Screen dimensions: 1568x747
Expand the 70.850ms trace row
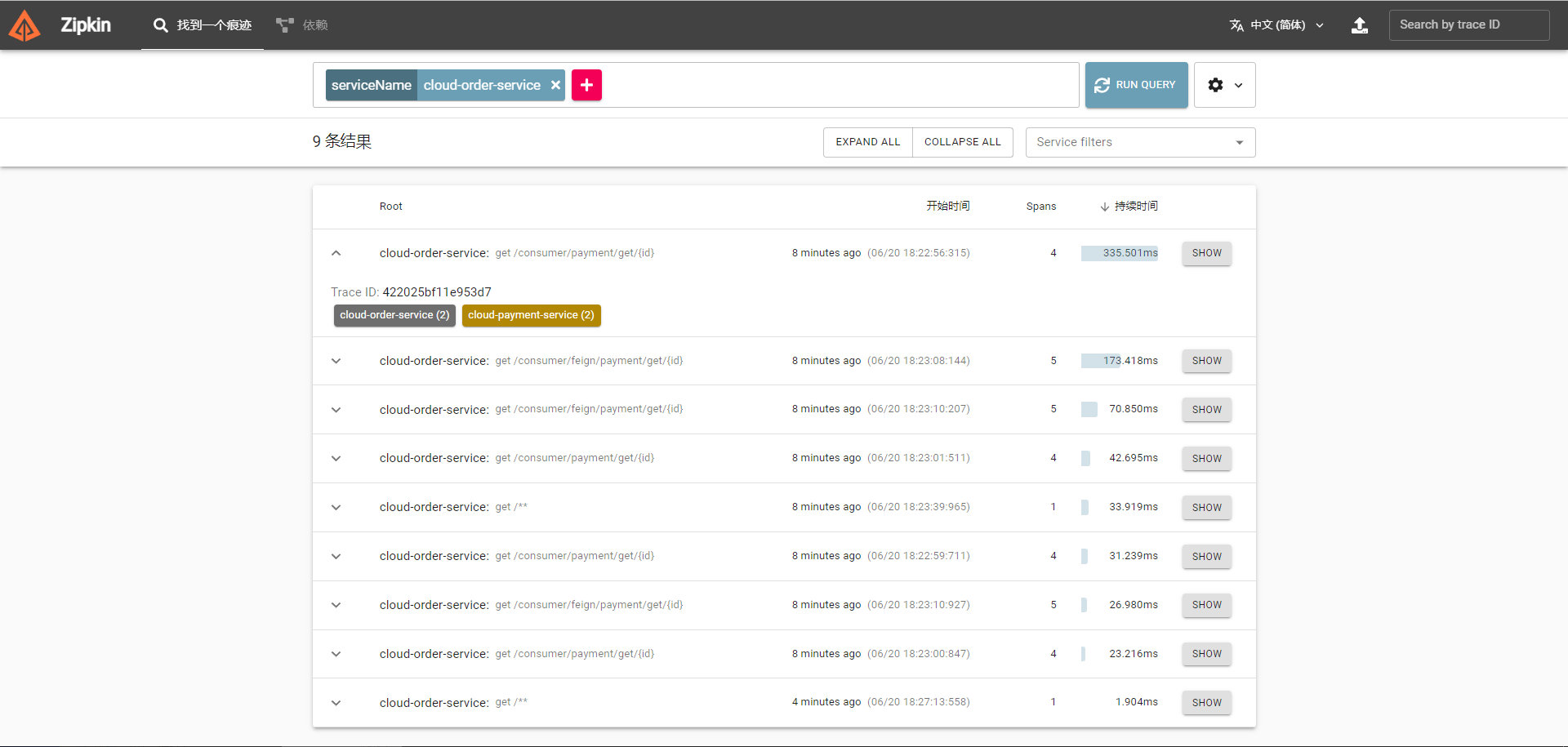(336, 410)
